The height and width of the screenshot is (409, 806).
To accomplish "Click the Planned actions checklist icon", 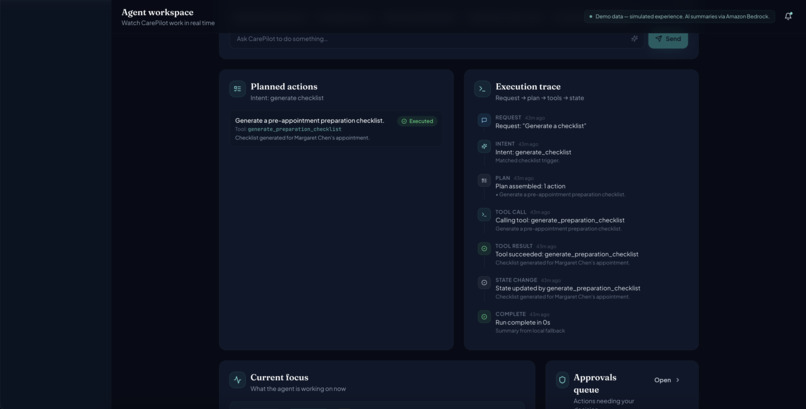I will pyautogui.click(x=237, y=88).
